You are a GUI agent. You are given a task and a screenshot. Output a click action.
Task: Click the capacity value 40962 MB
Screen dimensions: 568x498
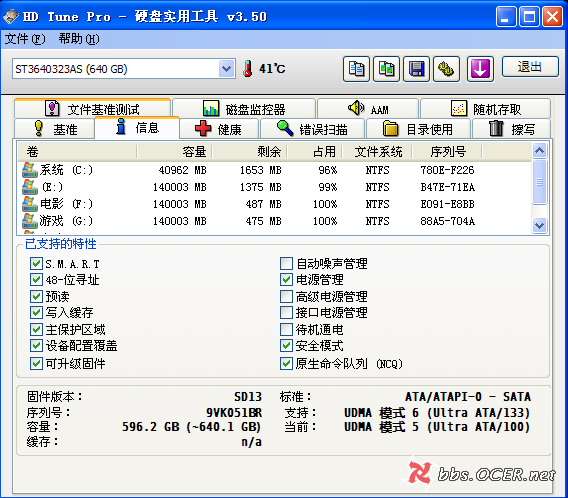183,170
